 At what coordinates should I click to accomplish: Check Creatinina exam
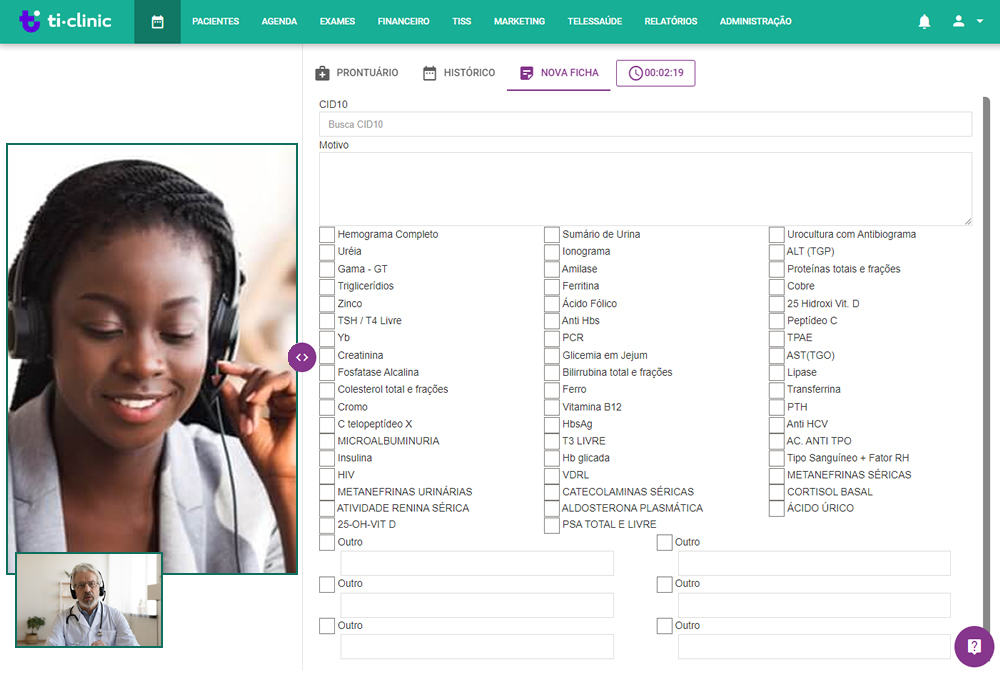coord(327,355)
